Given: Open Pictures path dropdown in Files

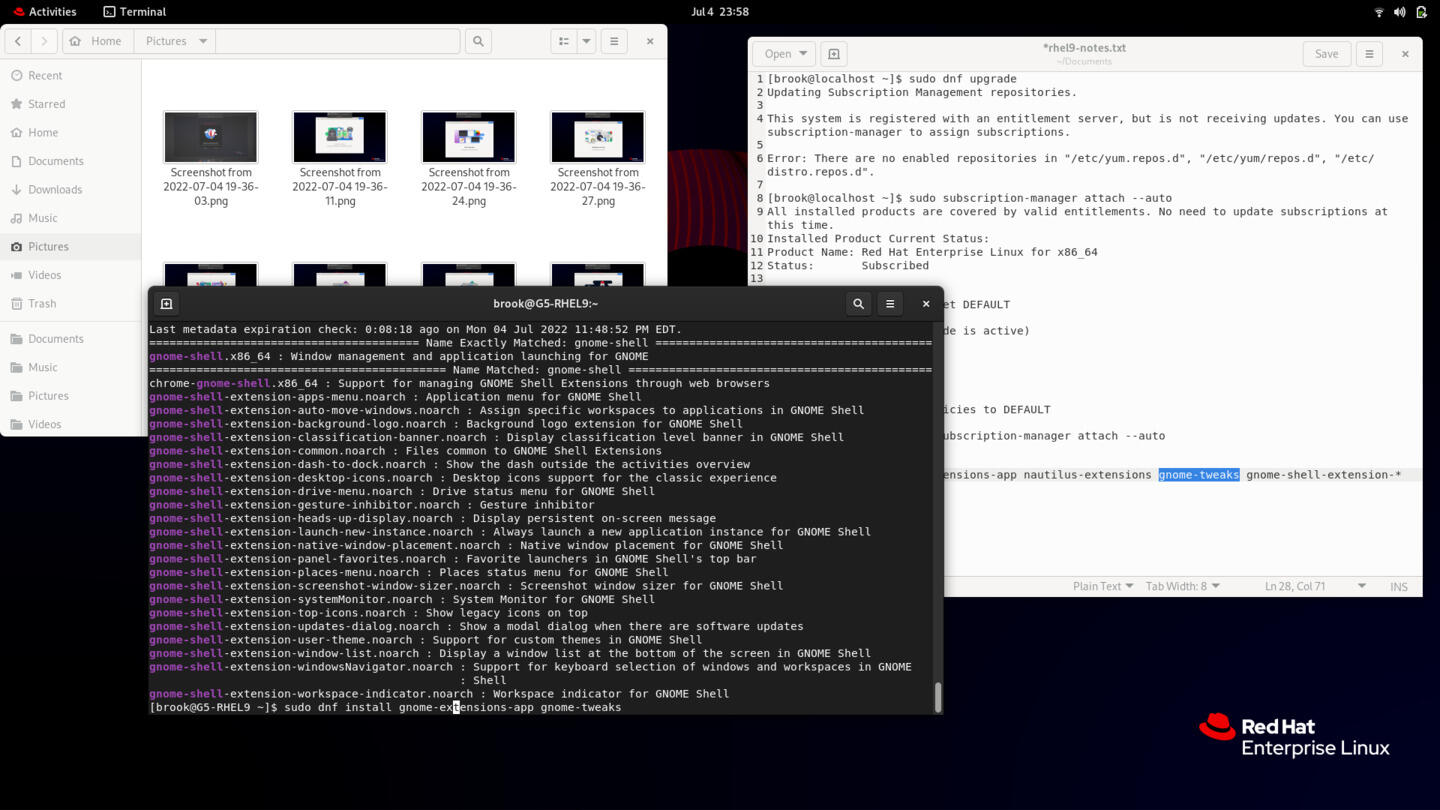Looking at the screenshot, I should coord(176,41).
